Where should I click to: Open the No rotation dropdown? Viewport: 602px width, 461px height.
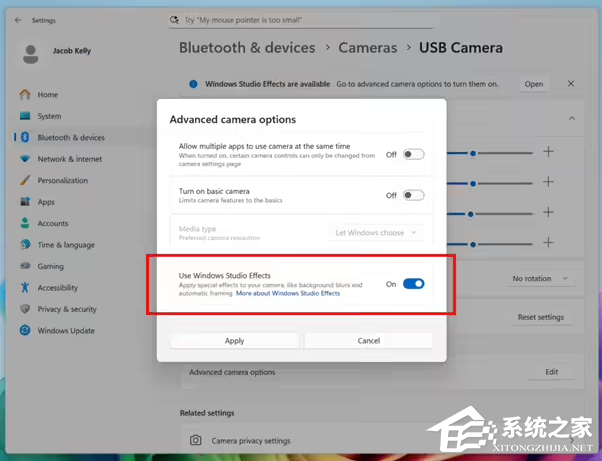(540, 279)
